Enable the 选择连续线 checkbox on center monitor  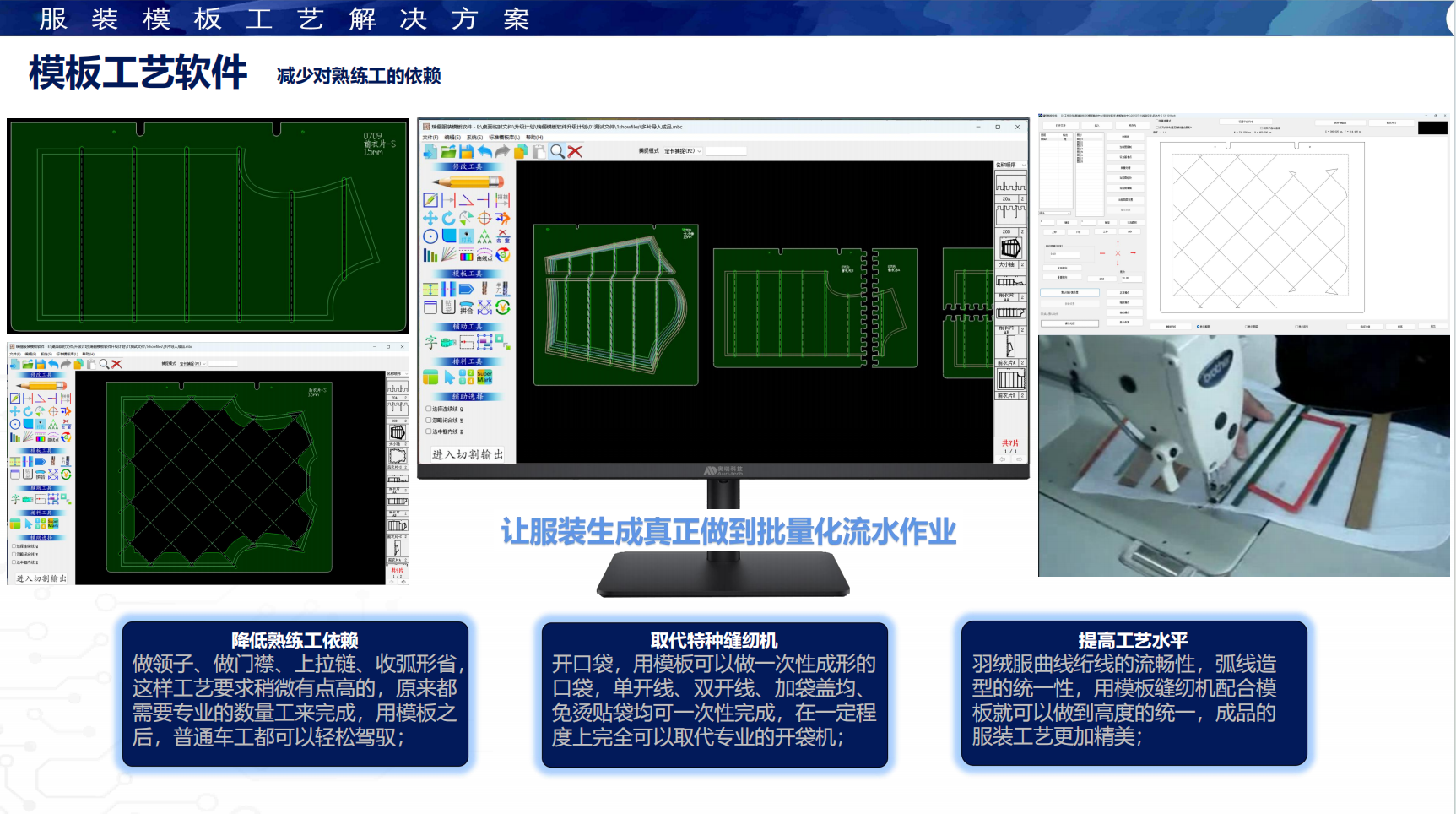click(429, 409)
